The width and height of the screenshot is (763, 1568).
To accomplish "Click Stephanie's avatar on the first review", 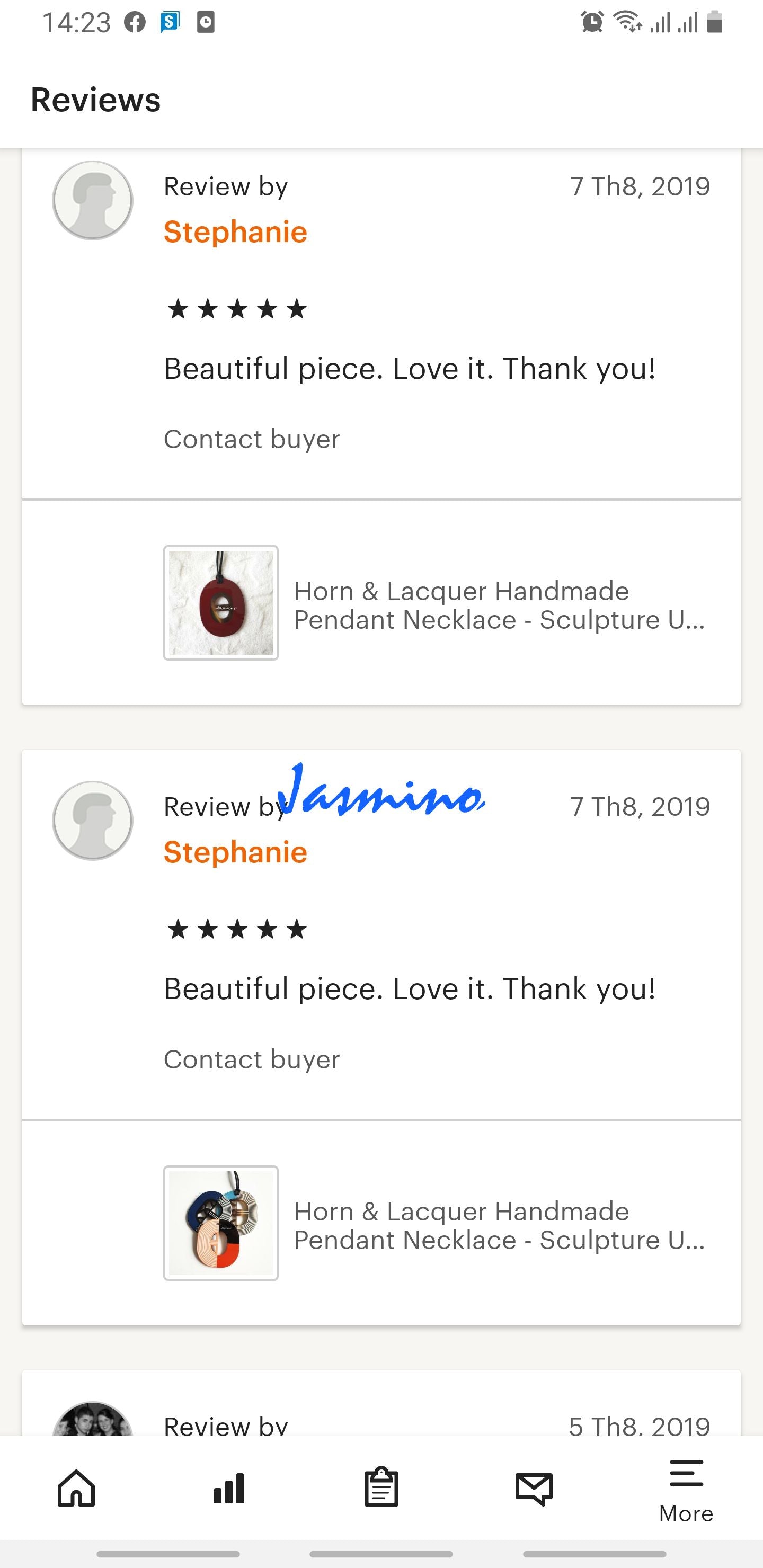I will (93, 200).
